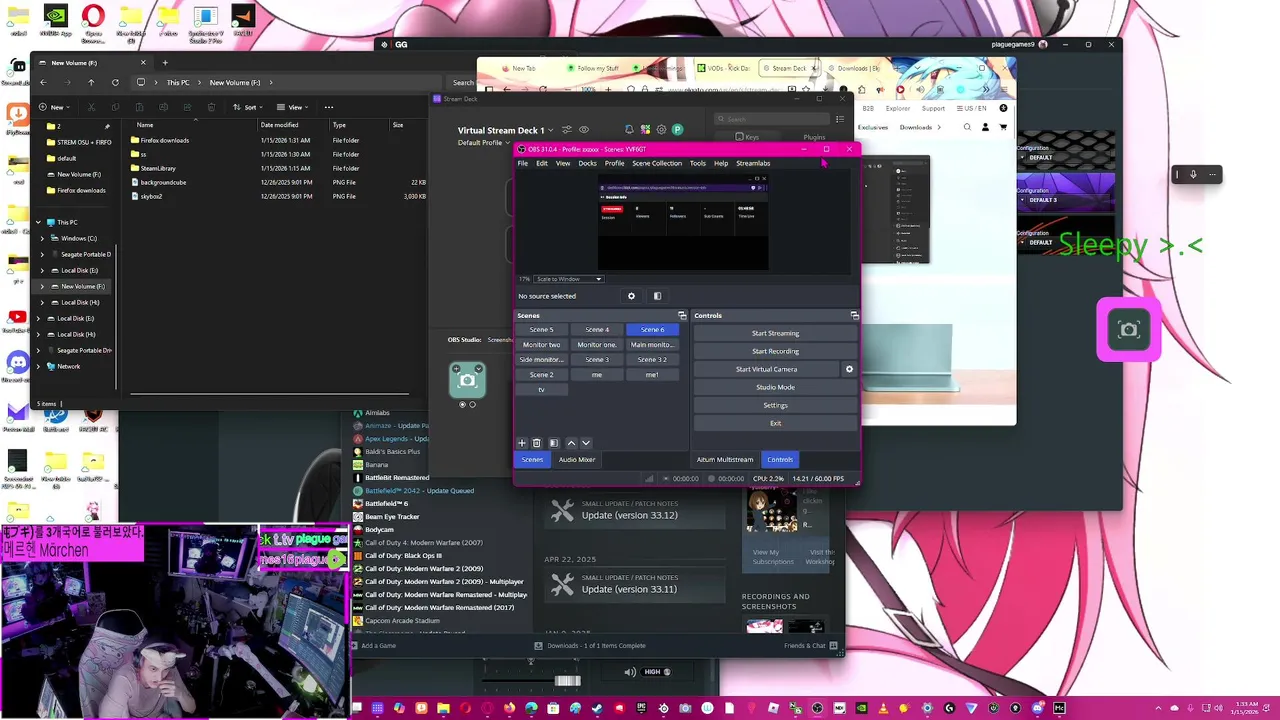Select skybox2 PNG file
The width and height of the screenshot is (1280, 720).
point(151,196)
